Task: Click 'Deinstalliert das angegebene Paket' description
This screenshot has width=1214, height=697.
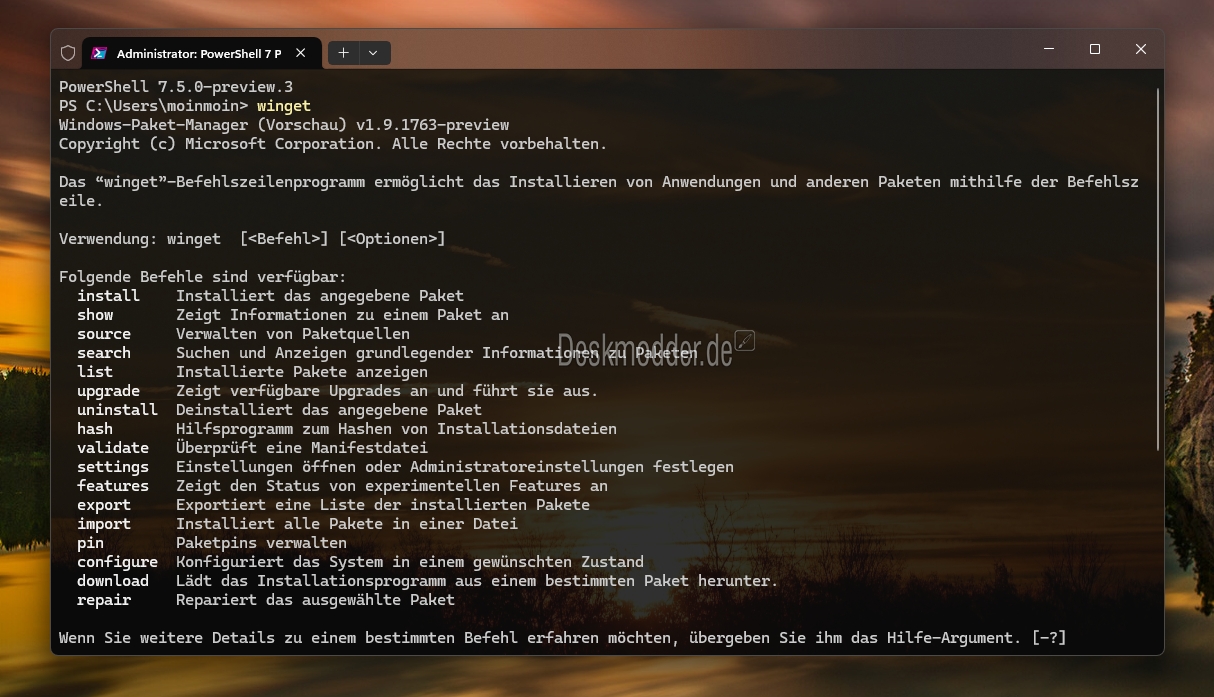Action: pyautogui.click(x=329, y=410)
